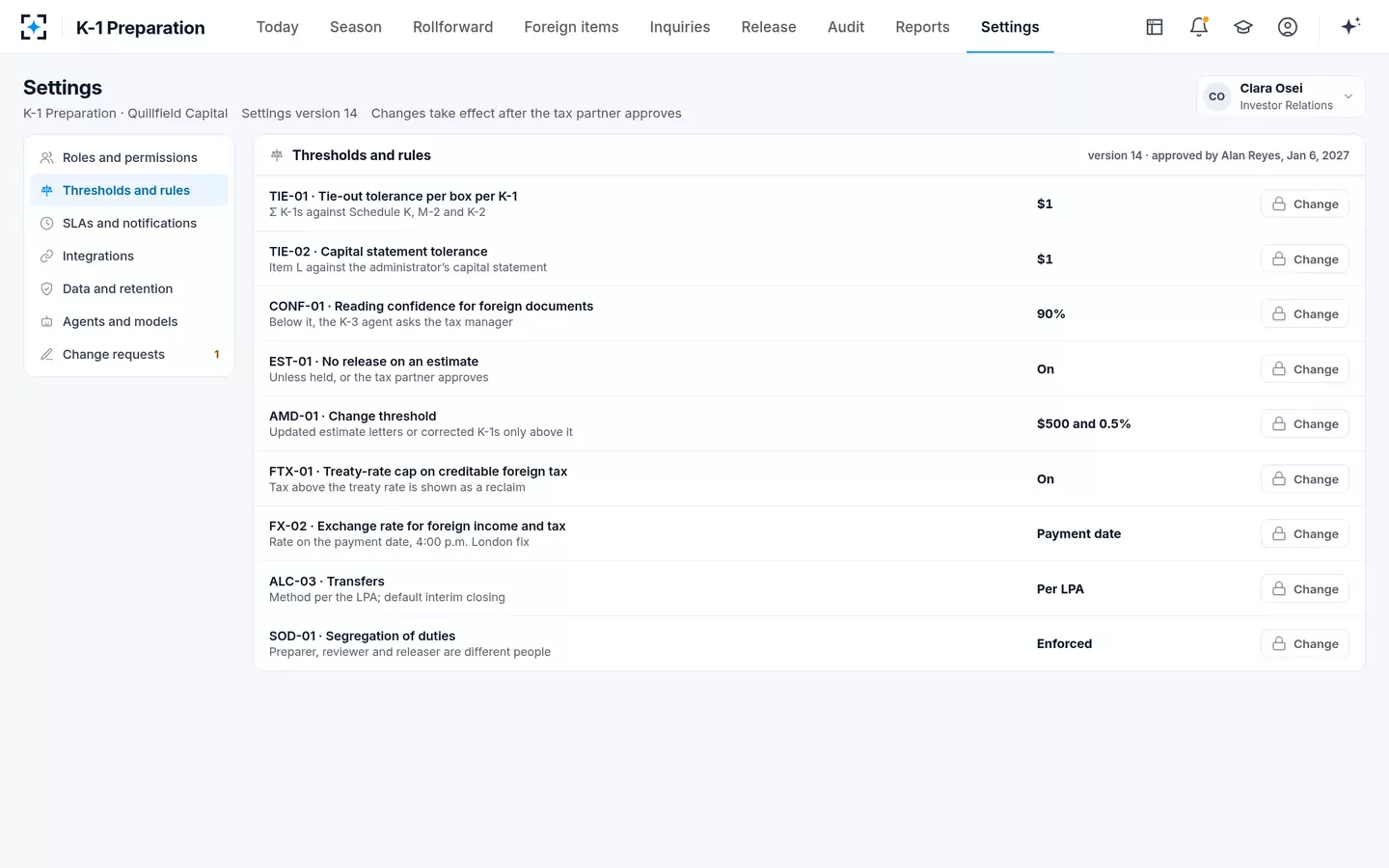1389x868 pixels.
Task: Click Change for TIE-02 capital statement tolerance
Action: 1305,258
